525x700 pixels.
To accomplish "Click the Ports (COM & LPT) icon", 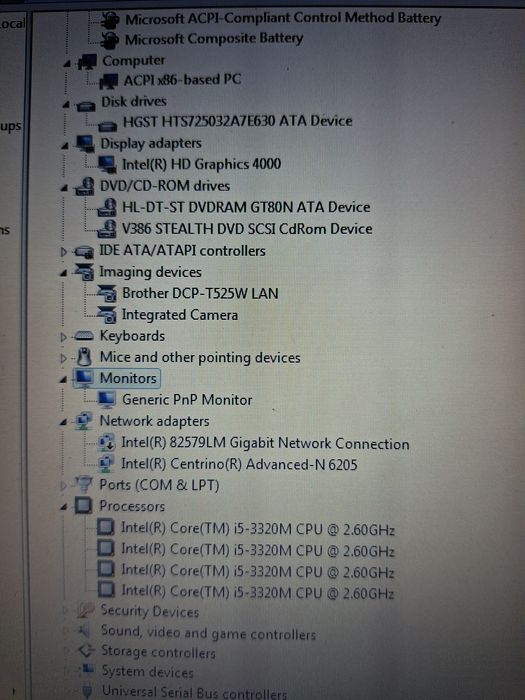I will coord(83,484).
